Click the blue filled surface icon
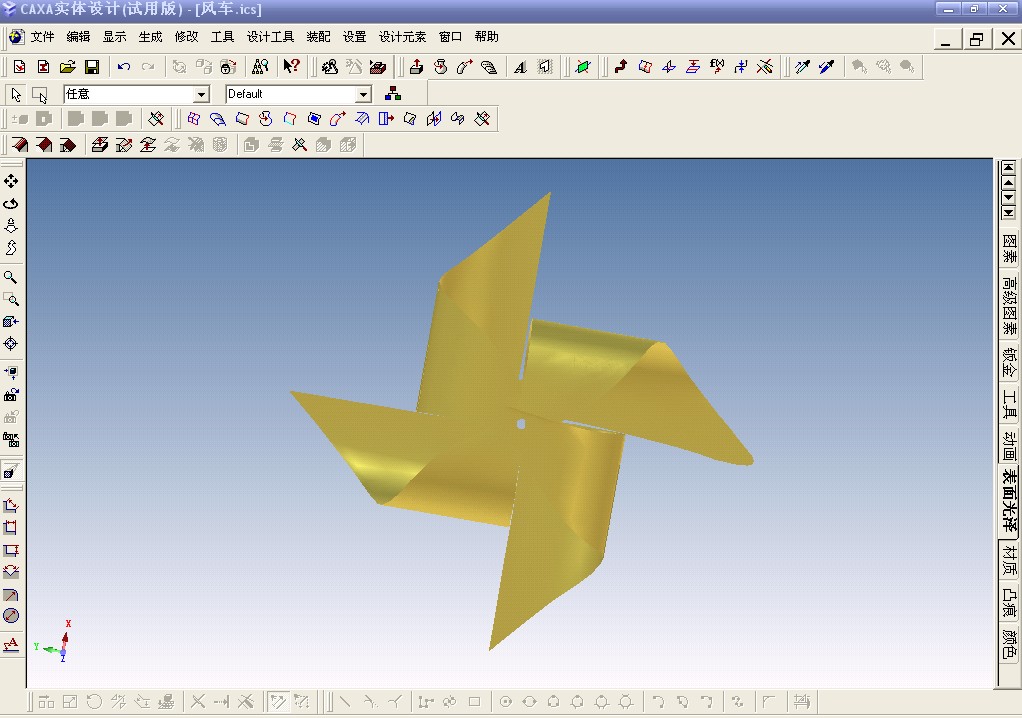Viewport: 1022px width, 718px height. point(314,119)
